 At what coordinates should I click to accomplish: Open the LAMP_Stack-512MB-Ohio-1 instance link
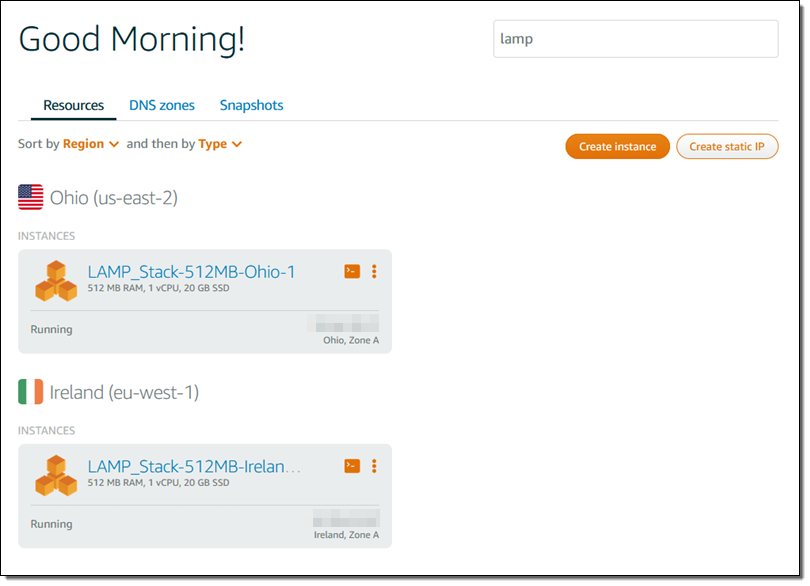[x=192, y=271]
